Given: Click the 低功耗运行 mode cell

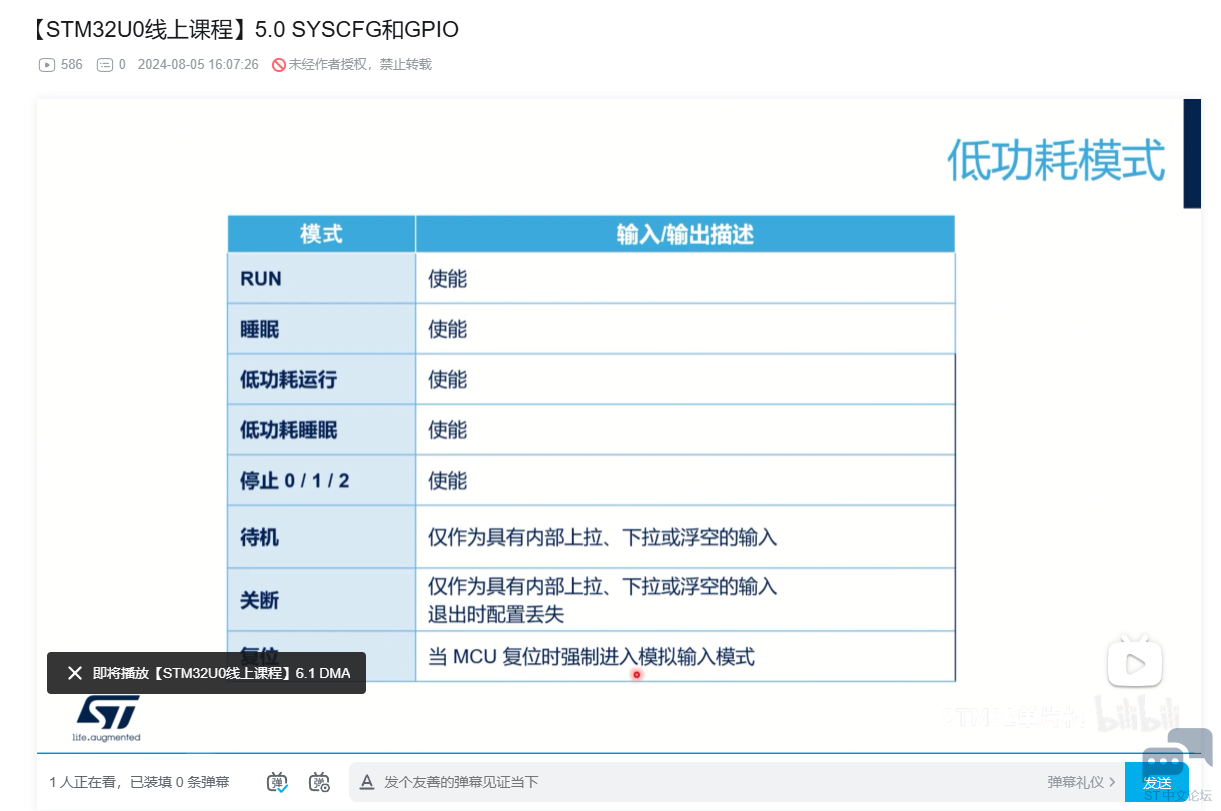Looking at the screenshot, I should point(321,379).
